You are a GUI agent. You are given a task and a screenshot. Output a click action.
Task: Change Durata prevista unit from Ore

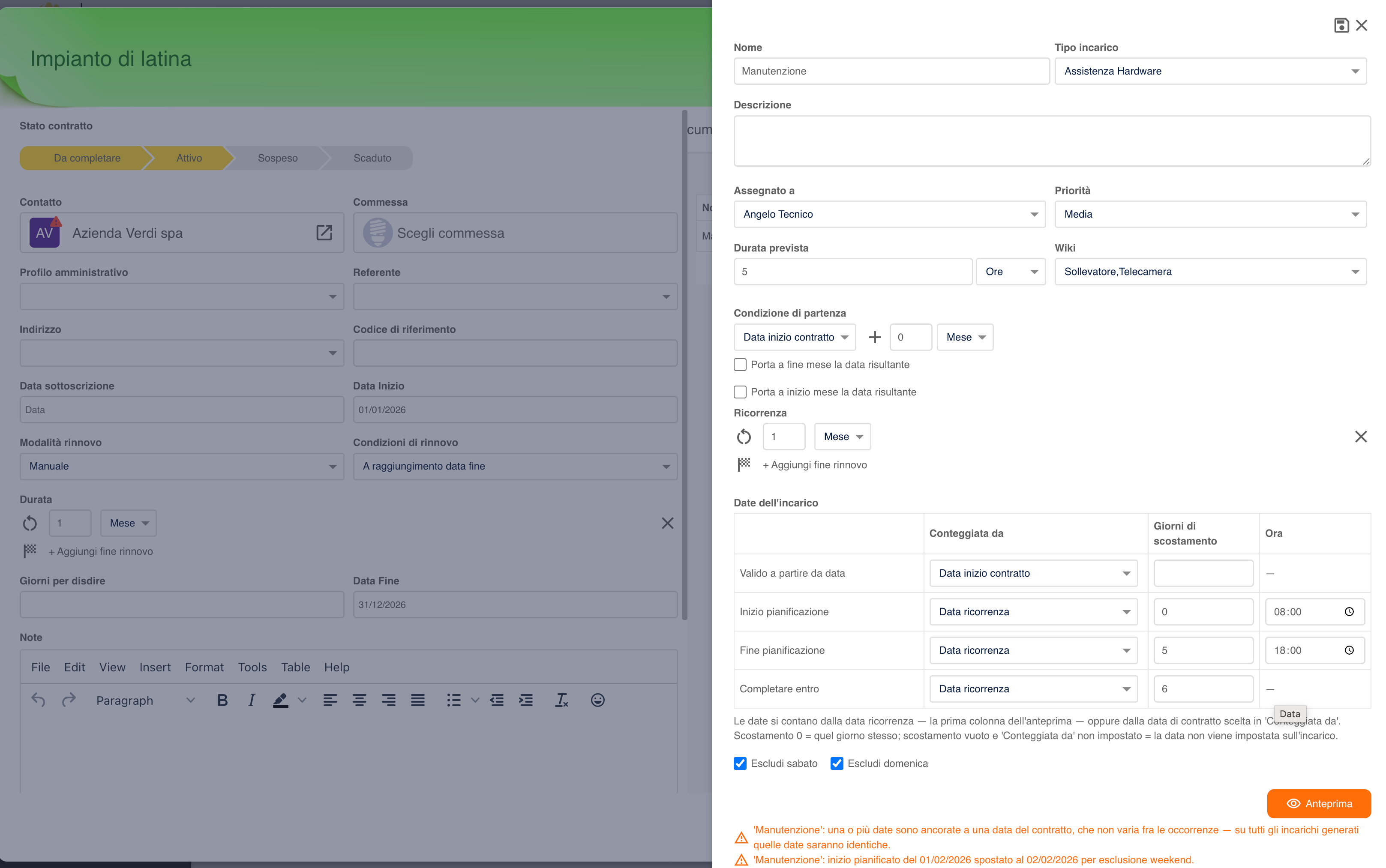tap(1011, 272)
